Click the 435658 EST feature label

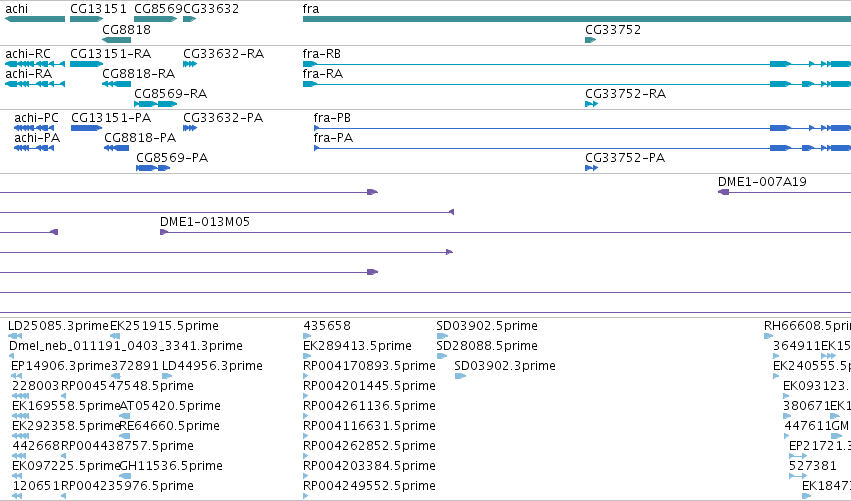tap(327, 326)
